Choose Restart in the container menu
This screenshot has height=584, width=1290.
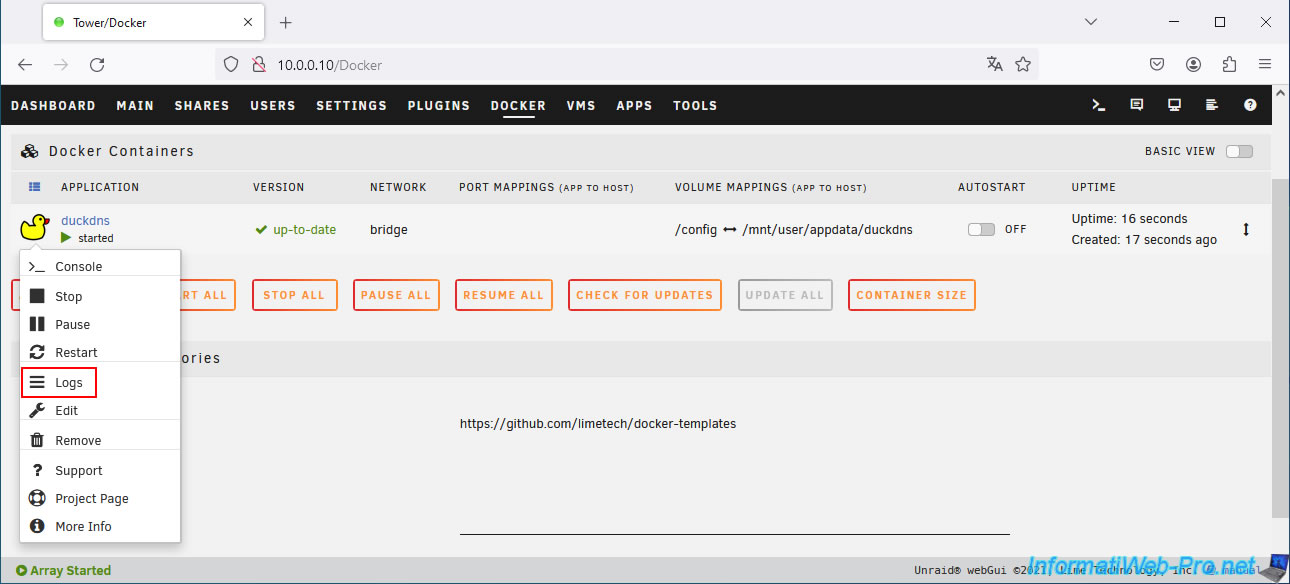75,352
